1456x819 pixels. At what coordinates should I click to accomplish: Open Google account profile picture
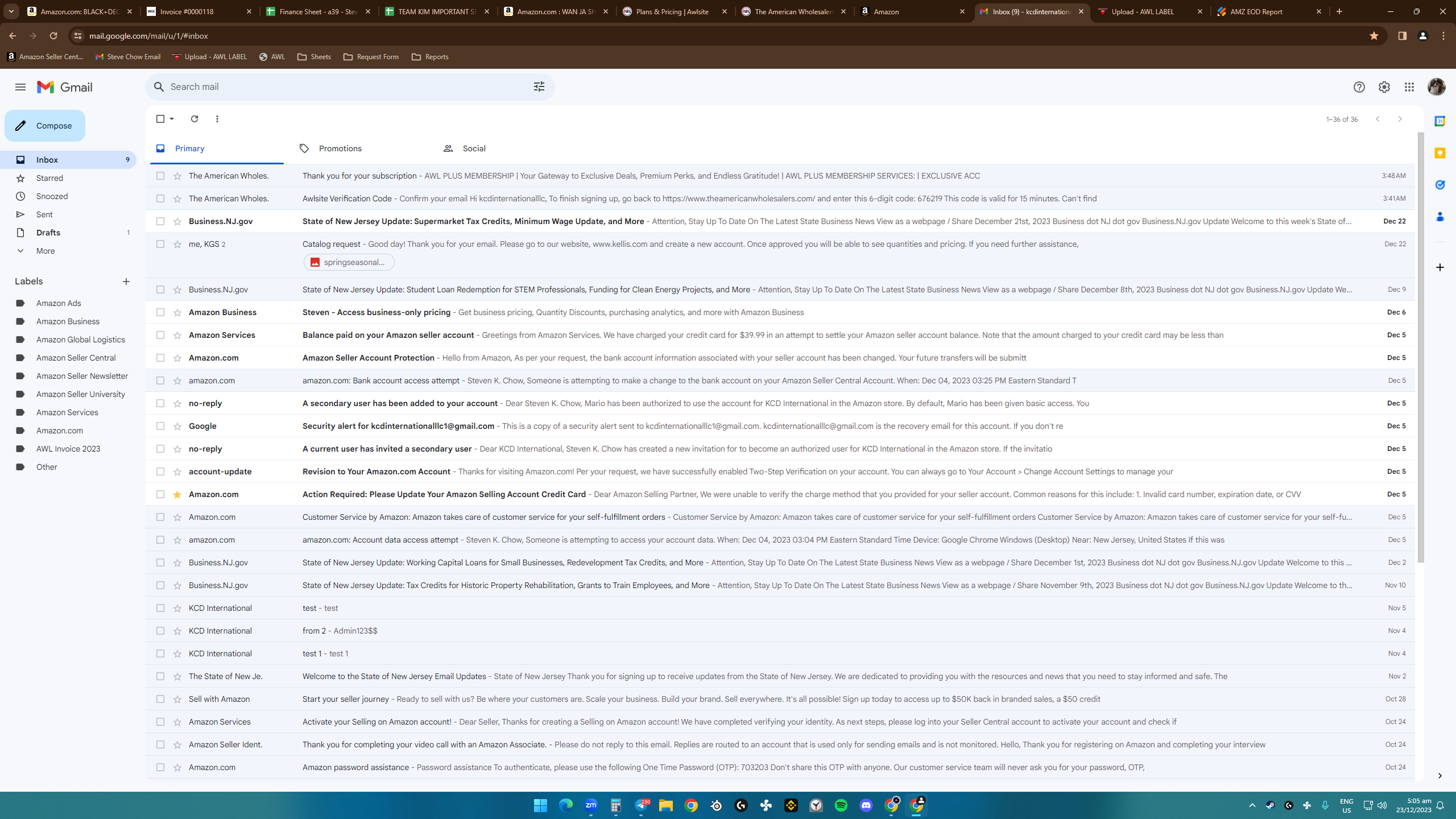click(1436, 87)
